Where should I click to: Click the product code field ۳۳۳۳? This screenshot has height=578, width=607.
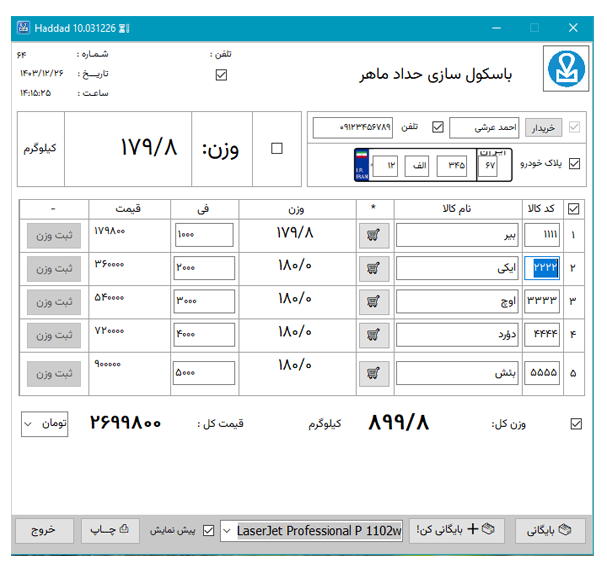coord(542,301)
